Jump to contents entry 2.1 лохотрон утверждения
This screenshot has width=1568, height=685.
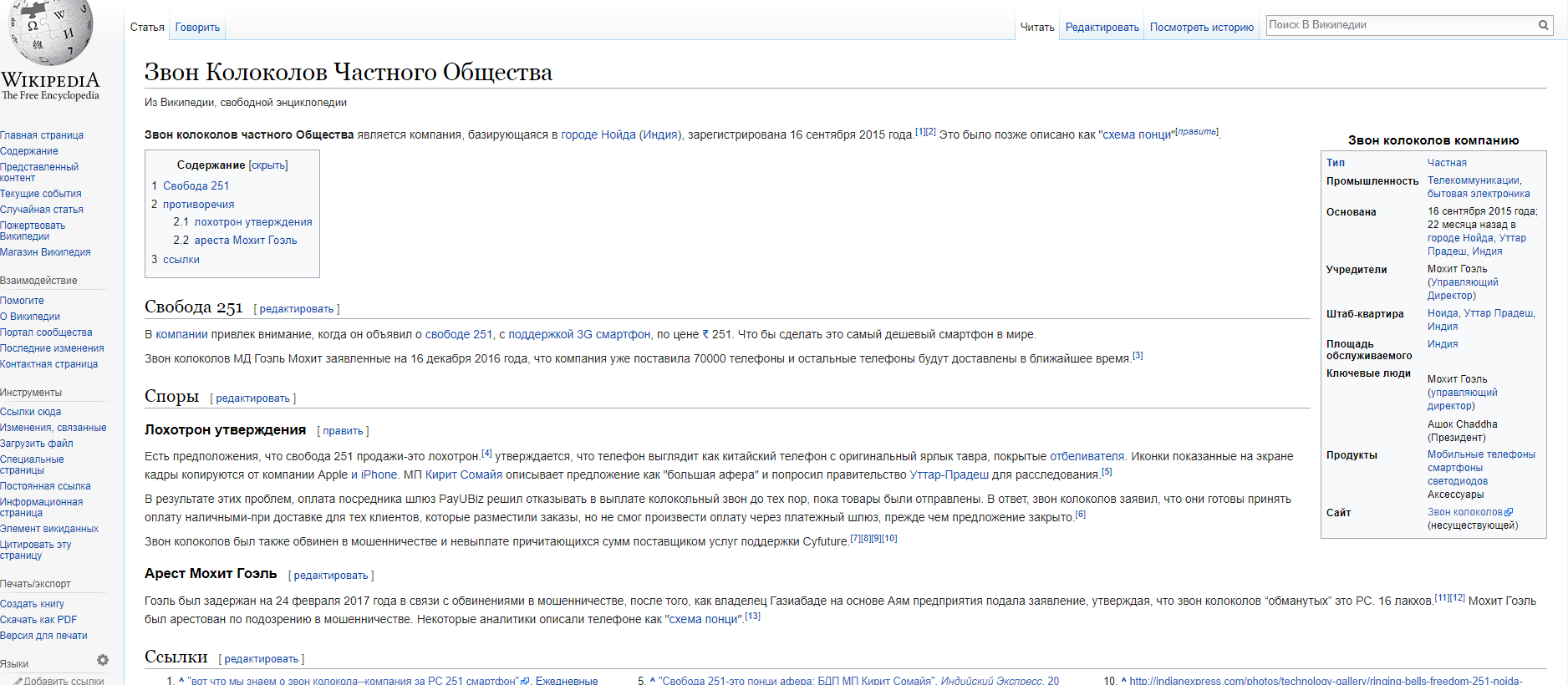[x=242, y=222]
